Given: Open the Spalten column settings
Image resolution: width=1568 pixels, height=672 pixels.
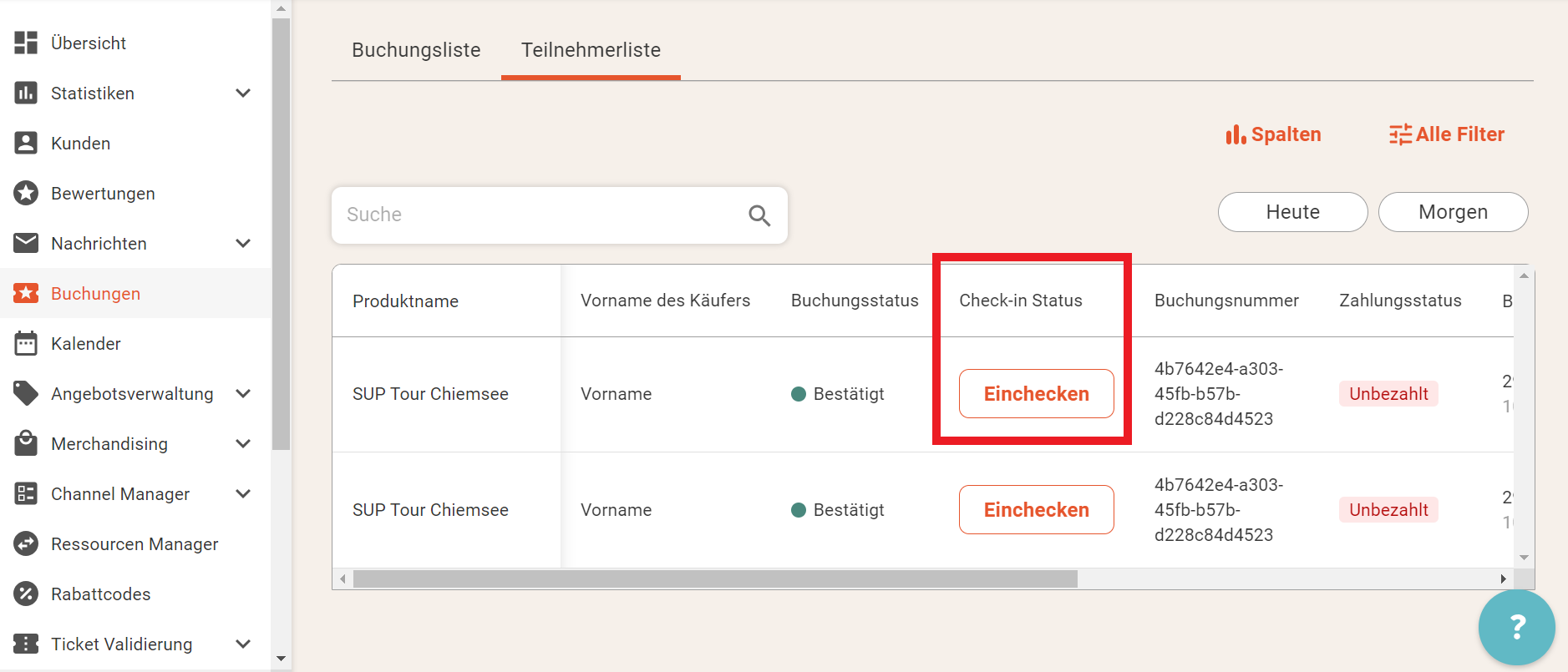Looking at the screenshot, I should [1273, 134].
